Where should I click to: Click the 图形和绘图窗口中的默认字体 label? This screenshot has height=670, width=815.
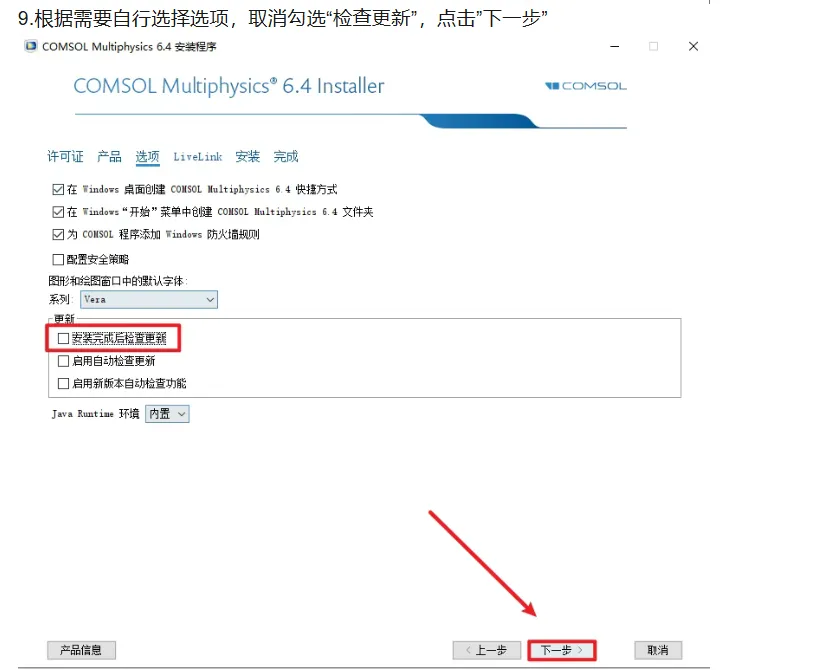coord(117,281)
